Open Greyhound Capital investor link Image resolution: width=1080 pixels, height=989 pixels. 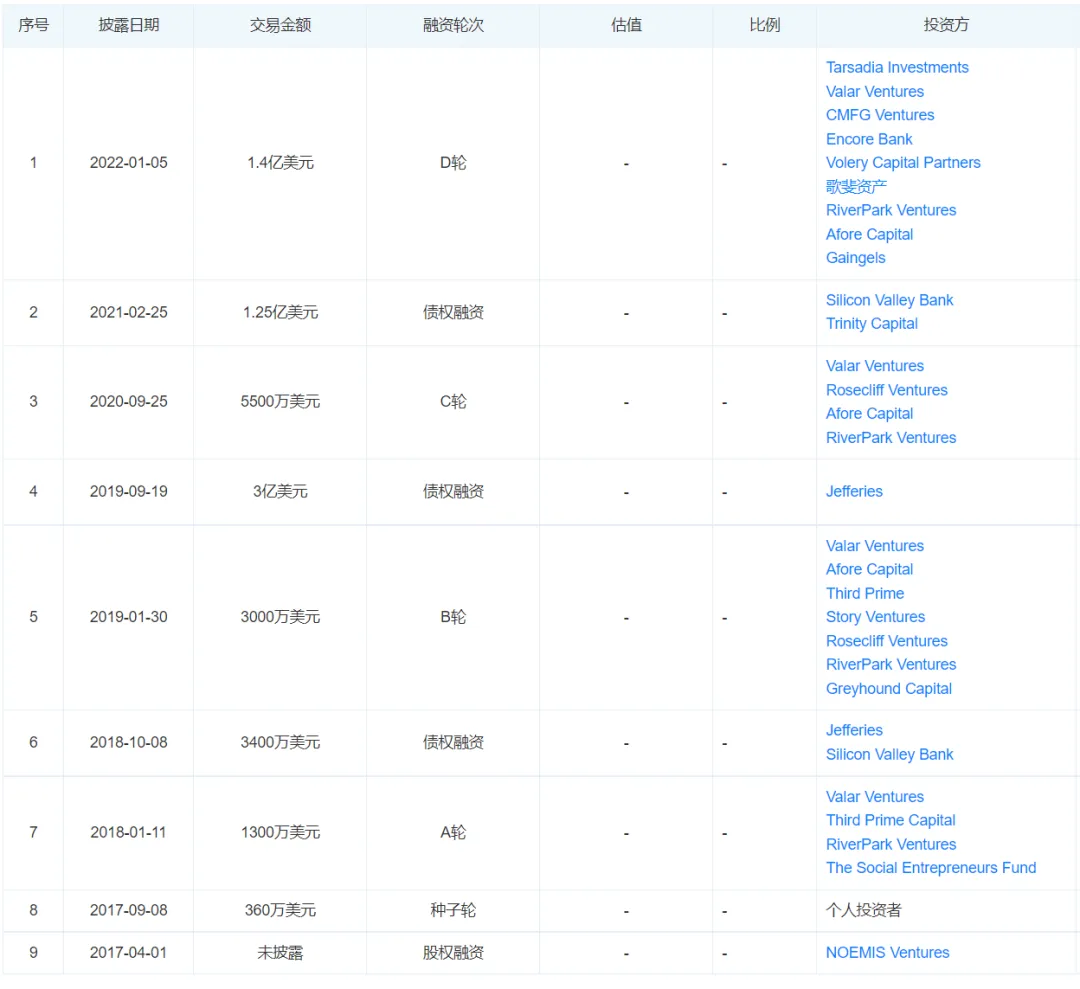point(889,688)
